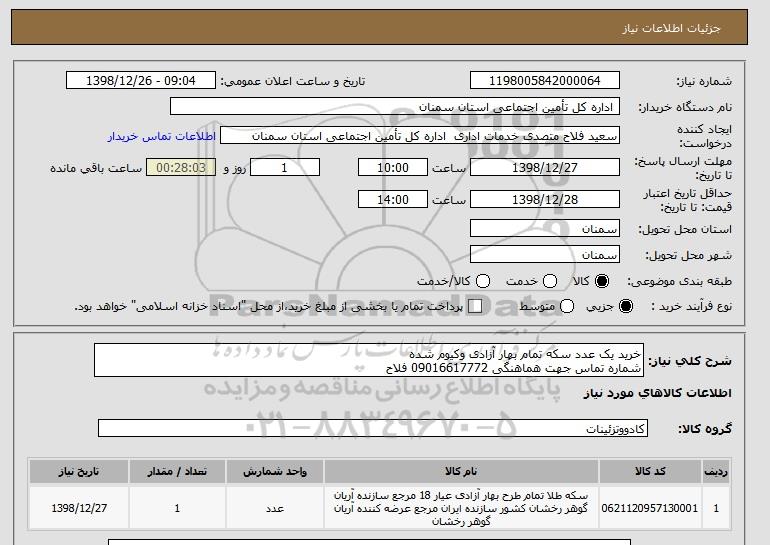Open the اطلاعات تماس خریدار link
Image resolution: width=770 pixels, height=545 pixels.
tap(162, 136)
